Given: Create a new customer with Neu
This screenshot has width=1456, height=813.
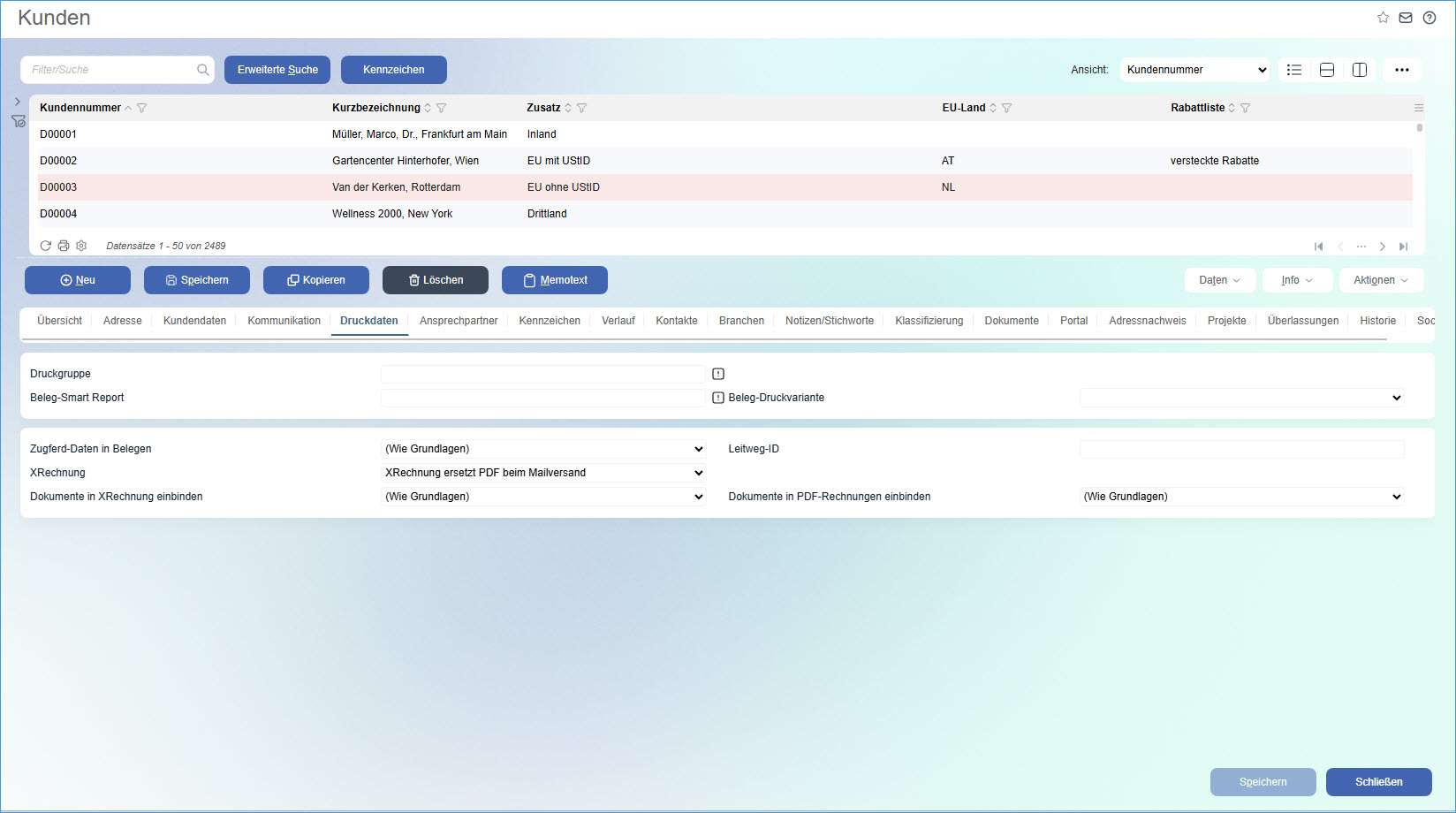Looking at the screenshot, I should pos(78,279).
